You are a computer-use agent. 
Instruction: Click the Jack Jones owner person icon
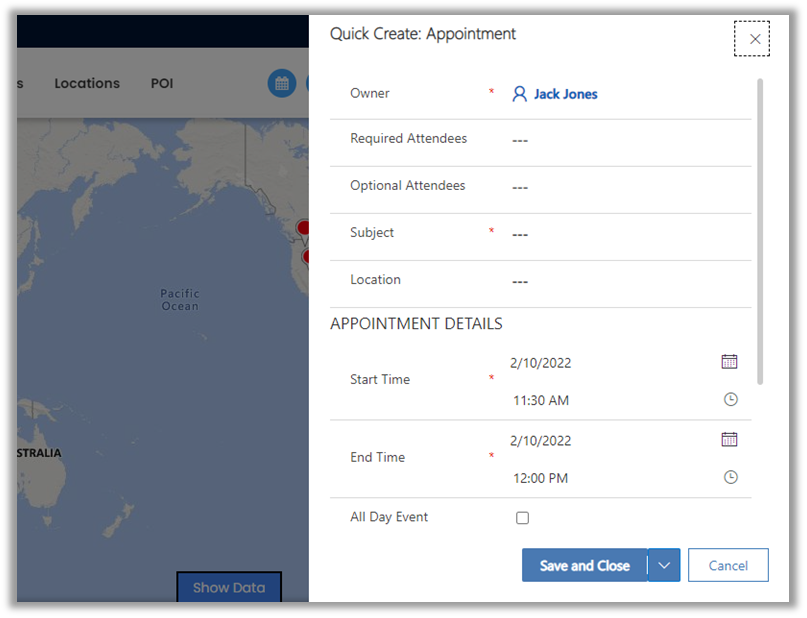click(x=519, y=94)
